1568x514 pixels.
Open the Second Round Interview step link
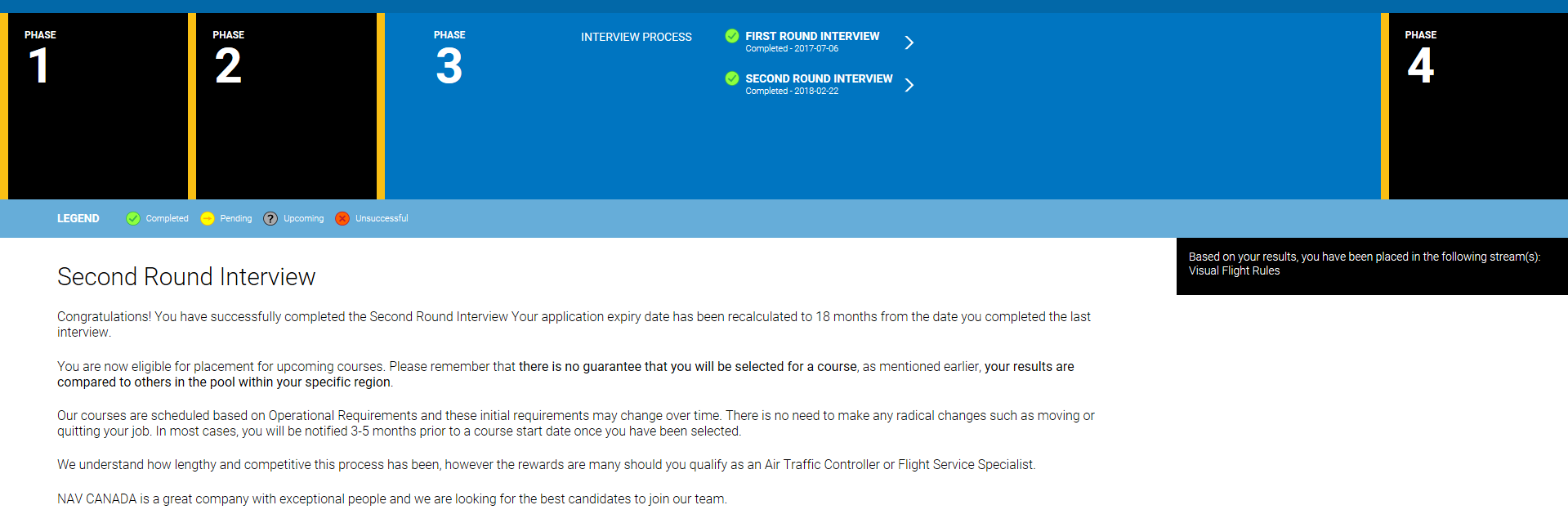click(x=819, y=78)
